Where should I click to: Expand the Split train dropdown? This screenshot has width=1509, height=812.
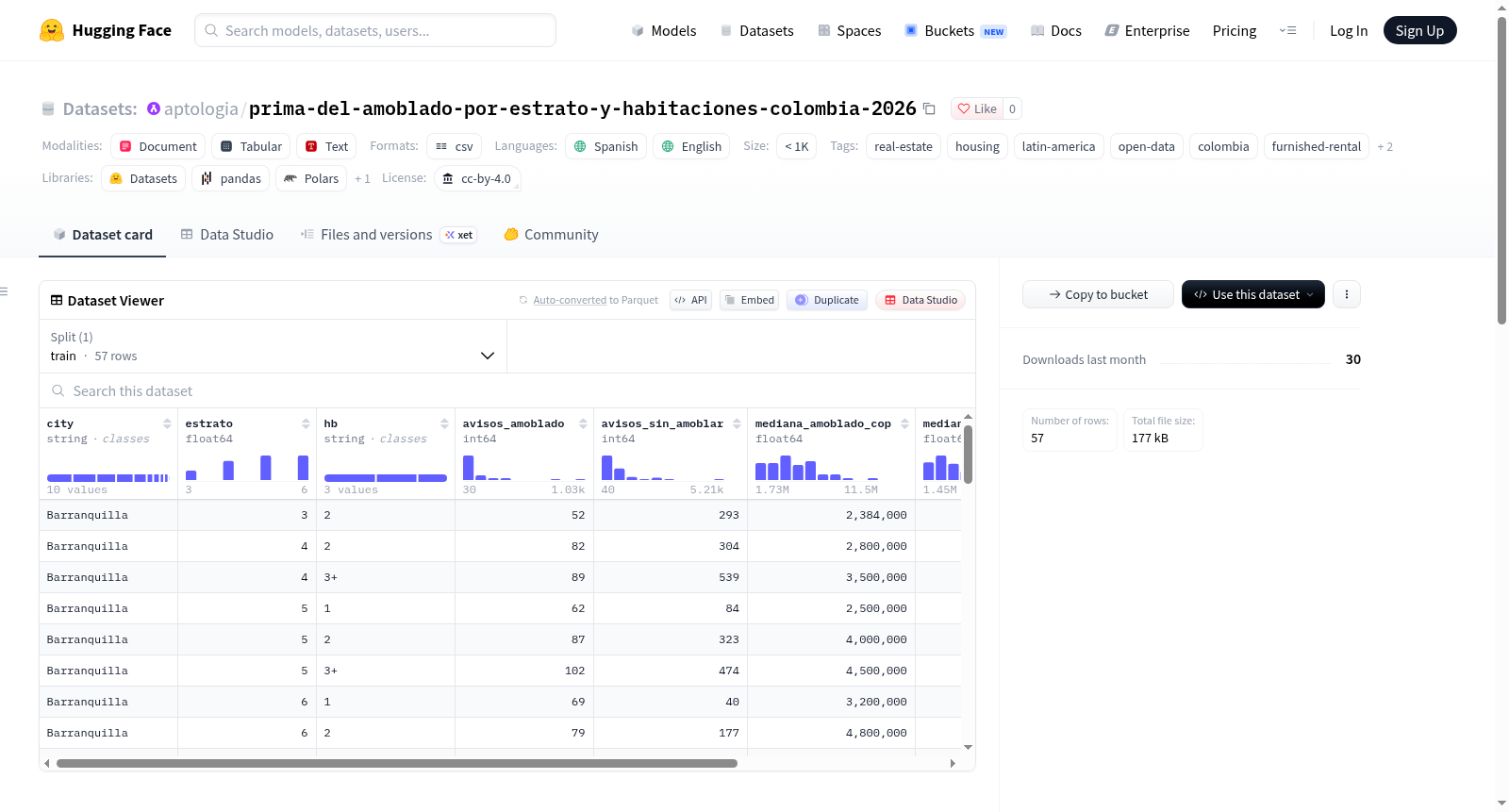[x=273, y=346]
